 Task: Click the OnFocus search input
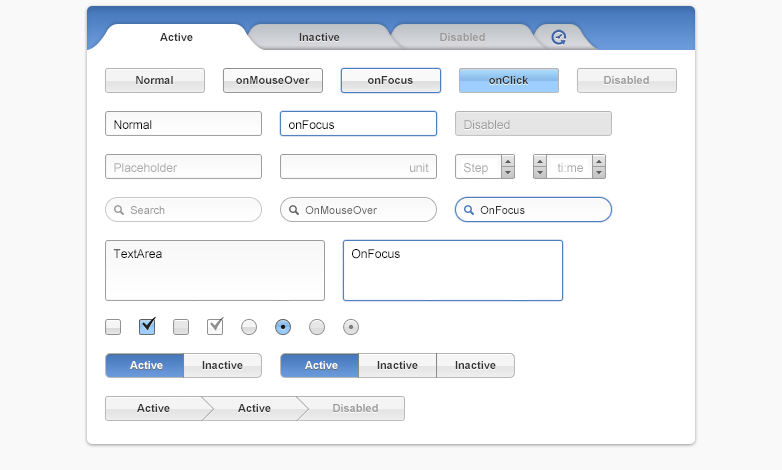533,210
